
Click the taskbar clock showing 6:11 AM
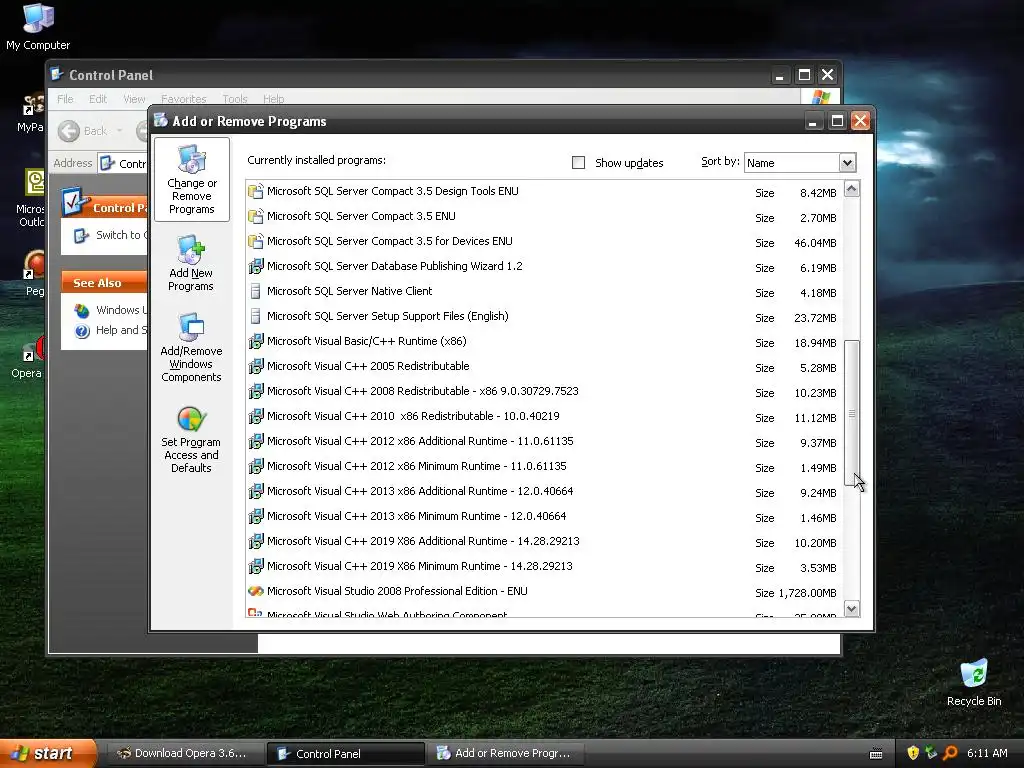point(987,753)
